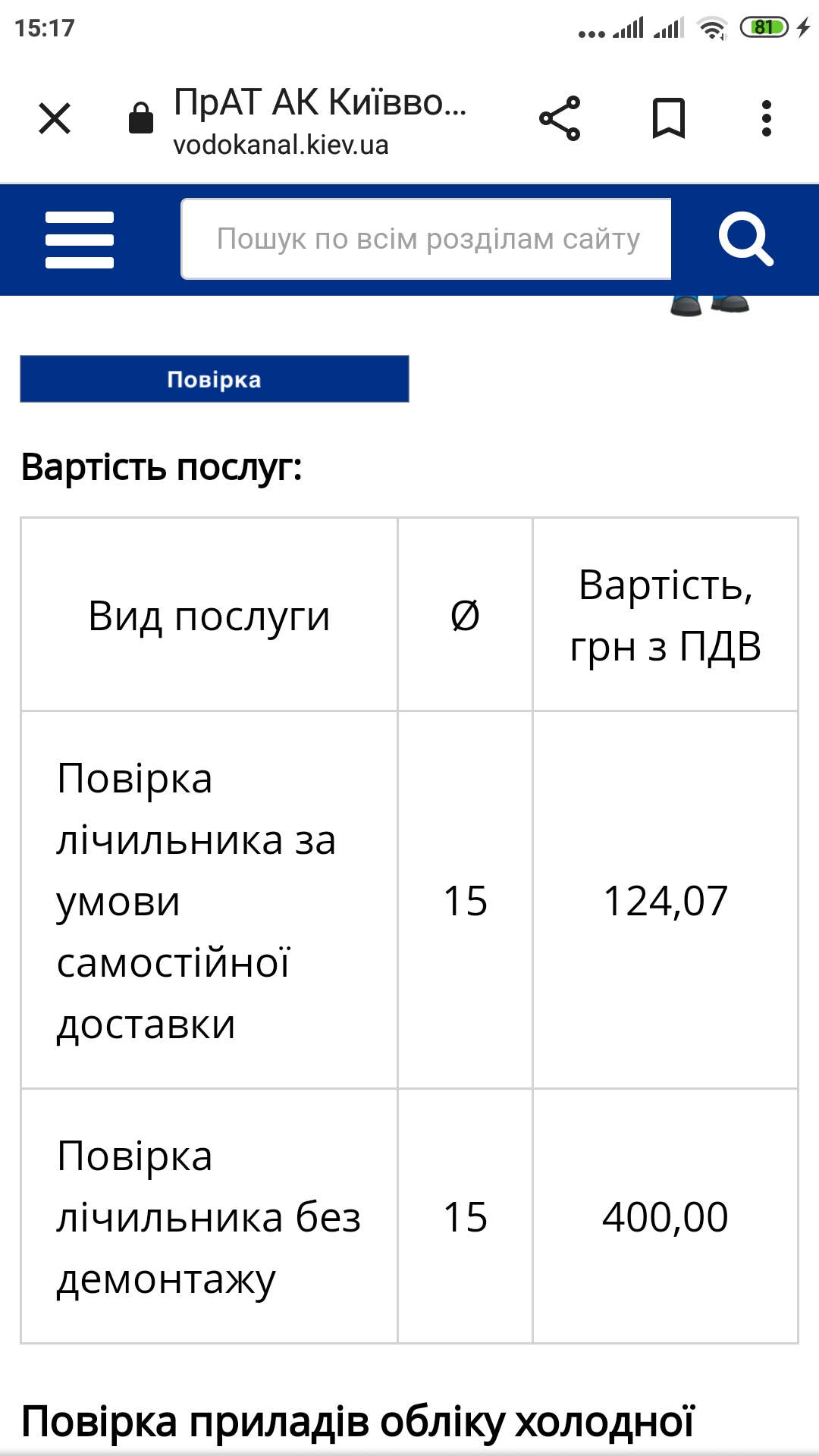Tap the battery indicator in status bar

point(764,28)
